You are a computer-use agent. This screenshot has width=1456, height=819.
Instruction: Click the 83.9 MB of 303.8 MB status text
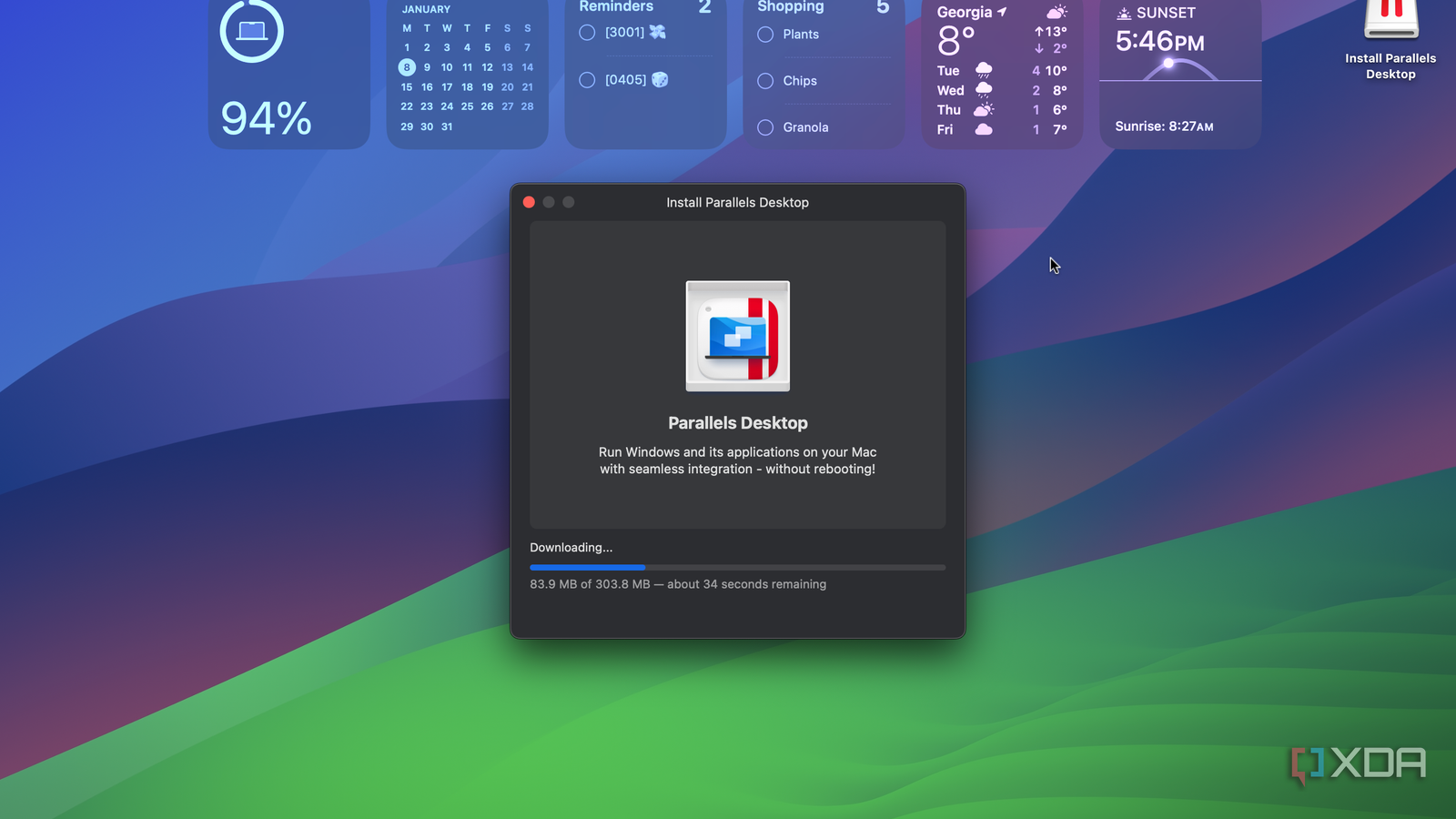click(x=678, y=584)
